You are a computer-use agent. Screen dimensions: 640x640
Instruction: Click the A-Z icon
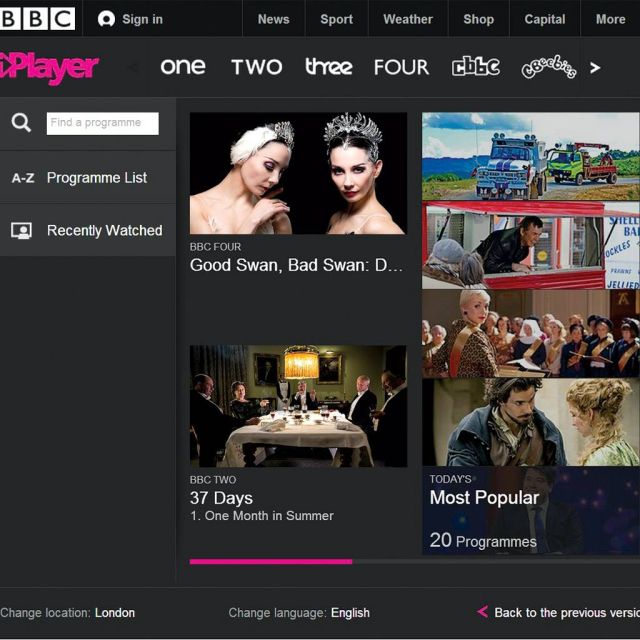pyautogui.click(x=23, y=178)
